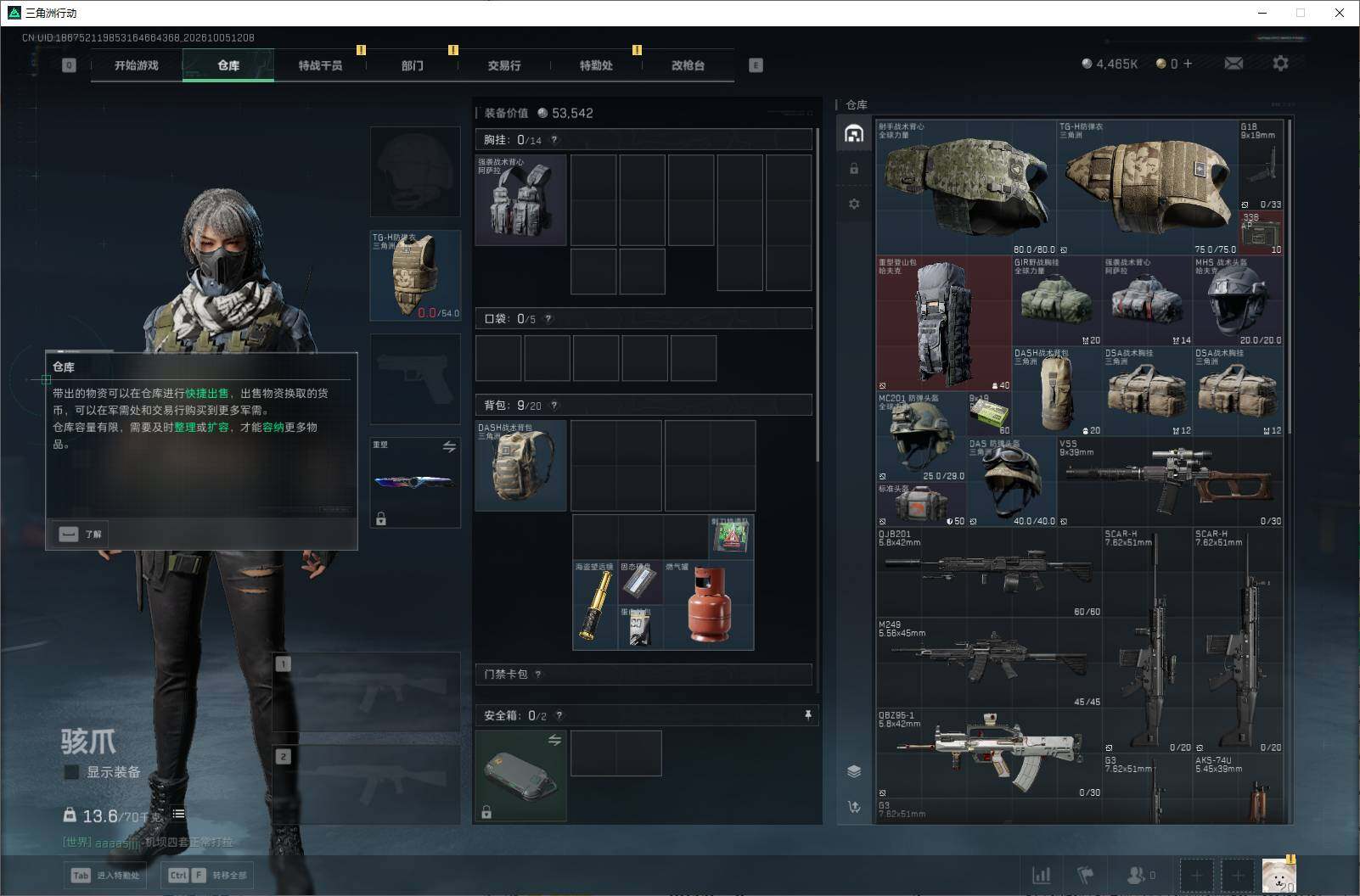Viewport: 1360px width, 896px height.
Task: Click the 了解 button in tooltip
Action: click(x=81, y=534)
